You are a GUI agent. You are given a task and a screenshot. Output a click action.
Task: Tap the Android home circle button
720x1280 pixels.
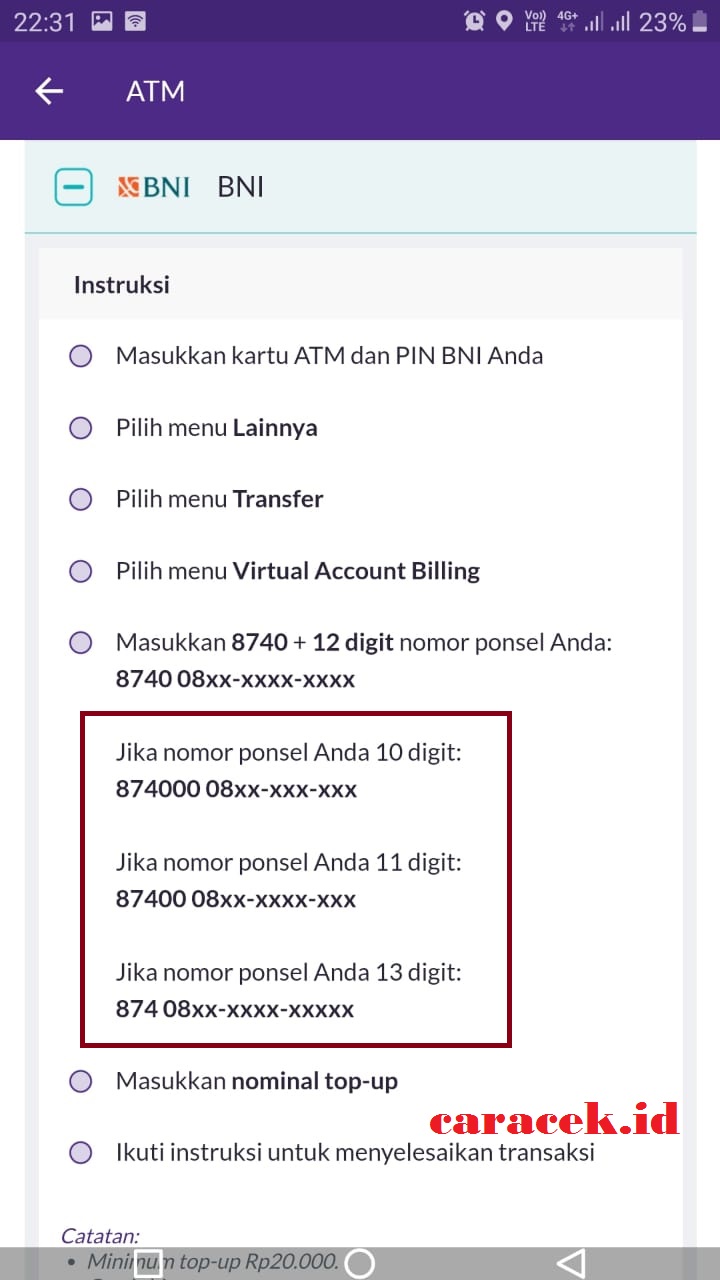point(359,1263)
